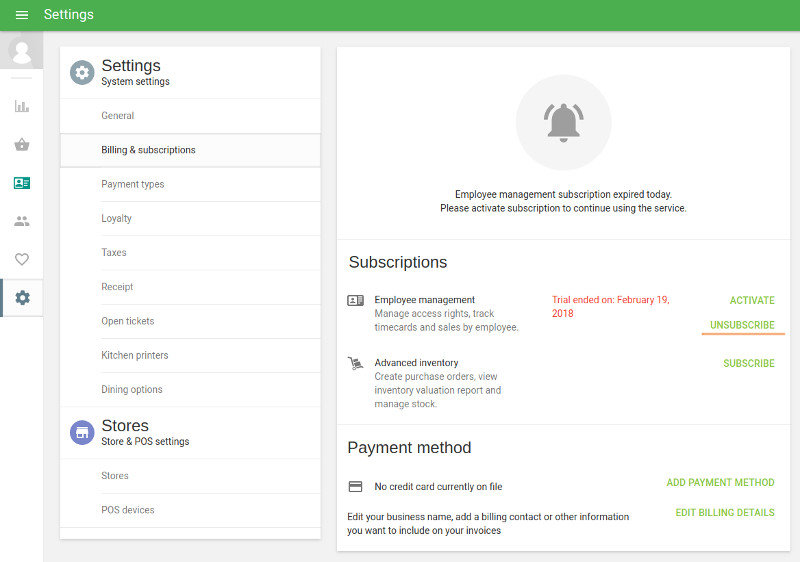The width and height of the screenshot is (800, 562).
Task: Select General settings menu item
Action: (118, 116)
